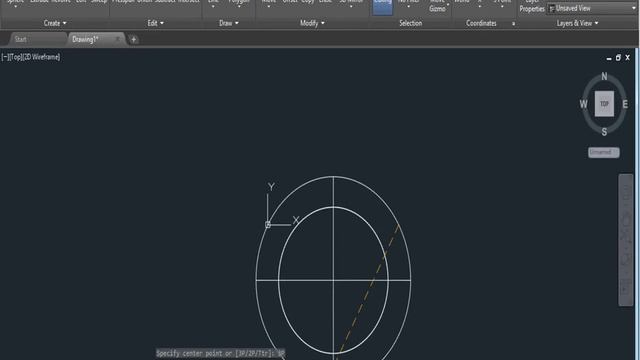Expand the Layers & View panel dropdown
This screenshot has width=640, height=360.
[x=577, y=23]
